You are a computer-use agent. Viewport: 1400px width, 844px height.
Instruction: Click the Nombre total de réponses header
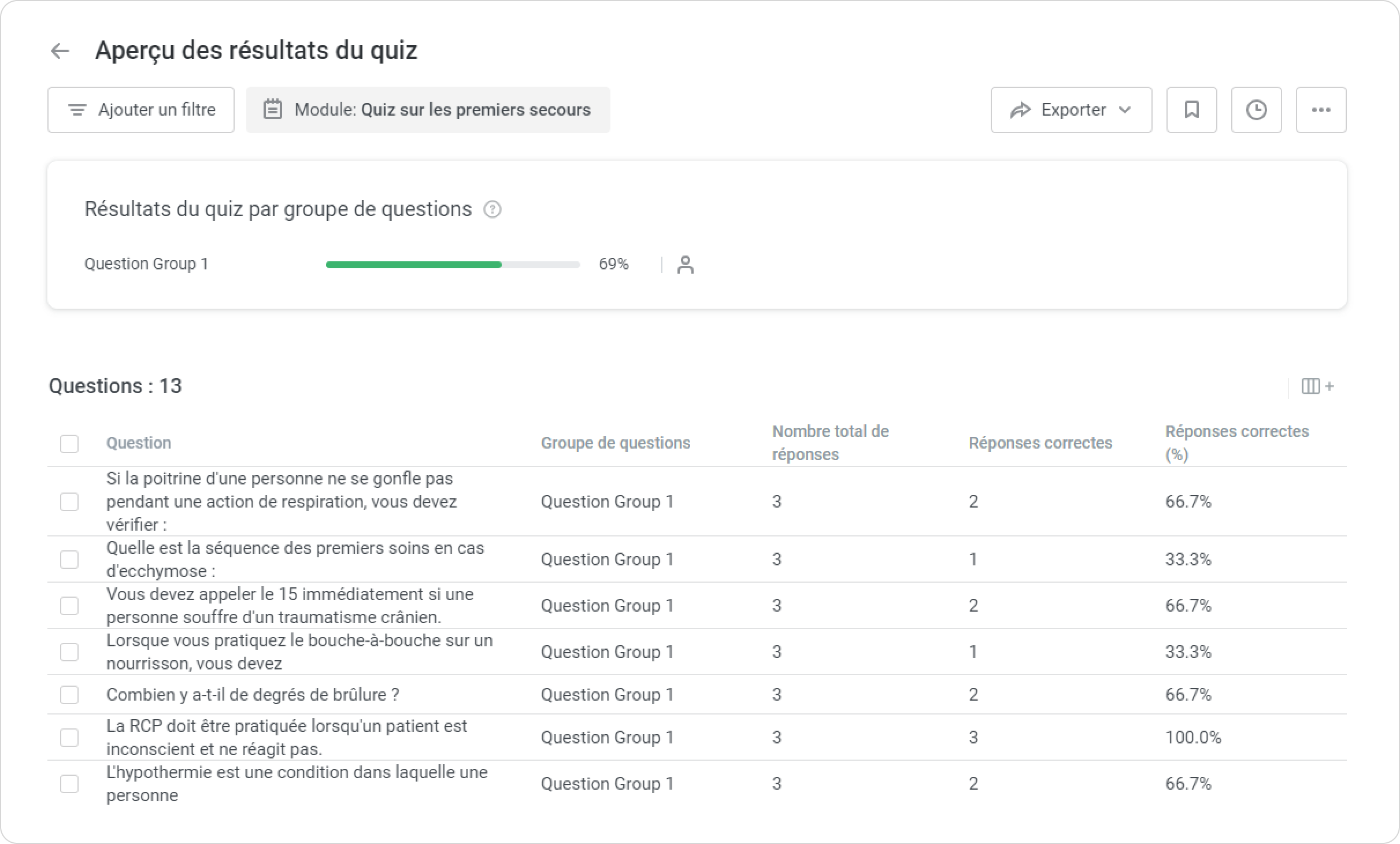pos(830,443)
